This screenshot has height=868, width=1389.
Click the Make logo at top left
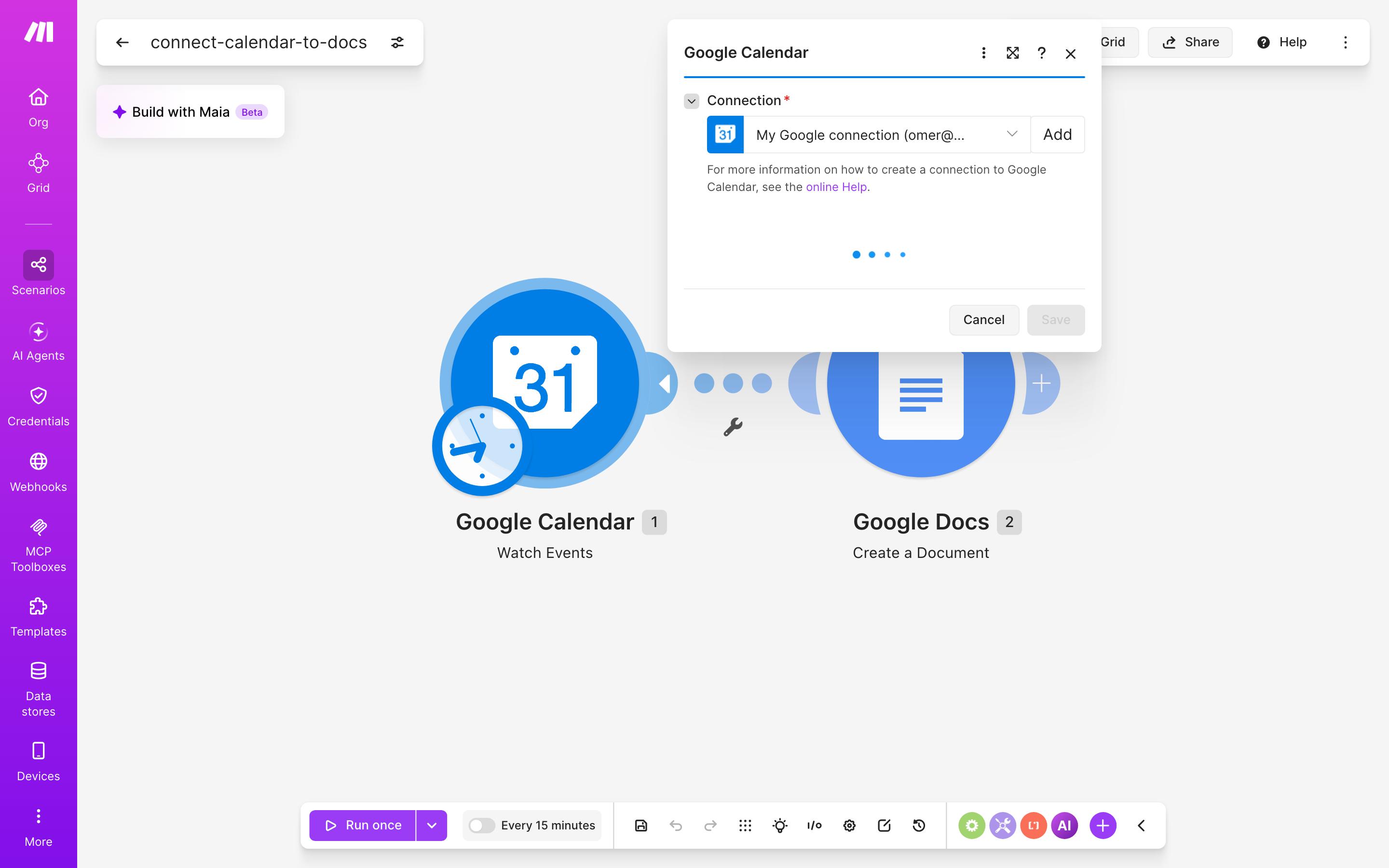(x=39, y=31)
